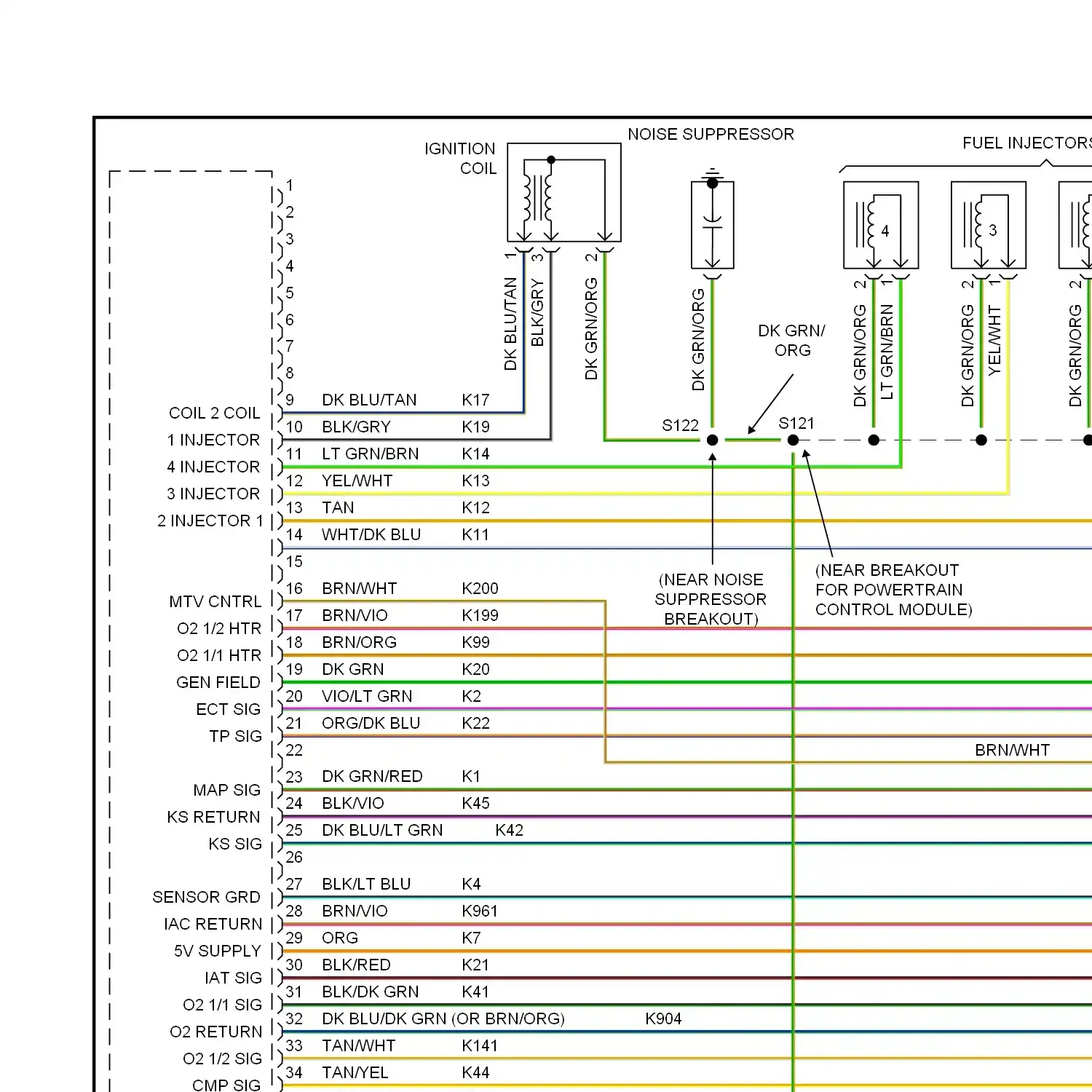Click the IAC RETURN label
Screen dimensions: 1092x1092
213,924
